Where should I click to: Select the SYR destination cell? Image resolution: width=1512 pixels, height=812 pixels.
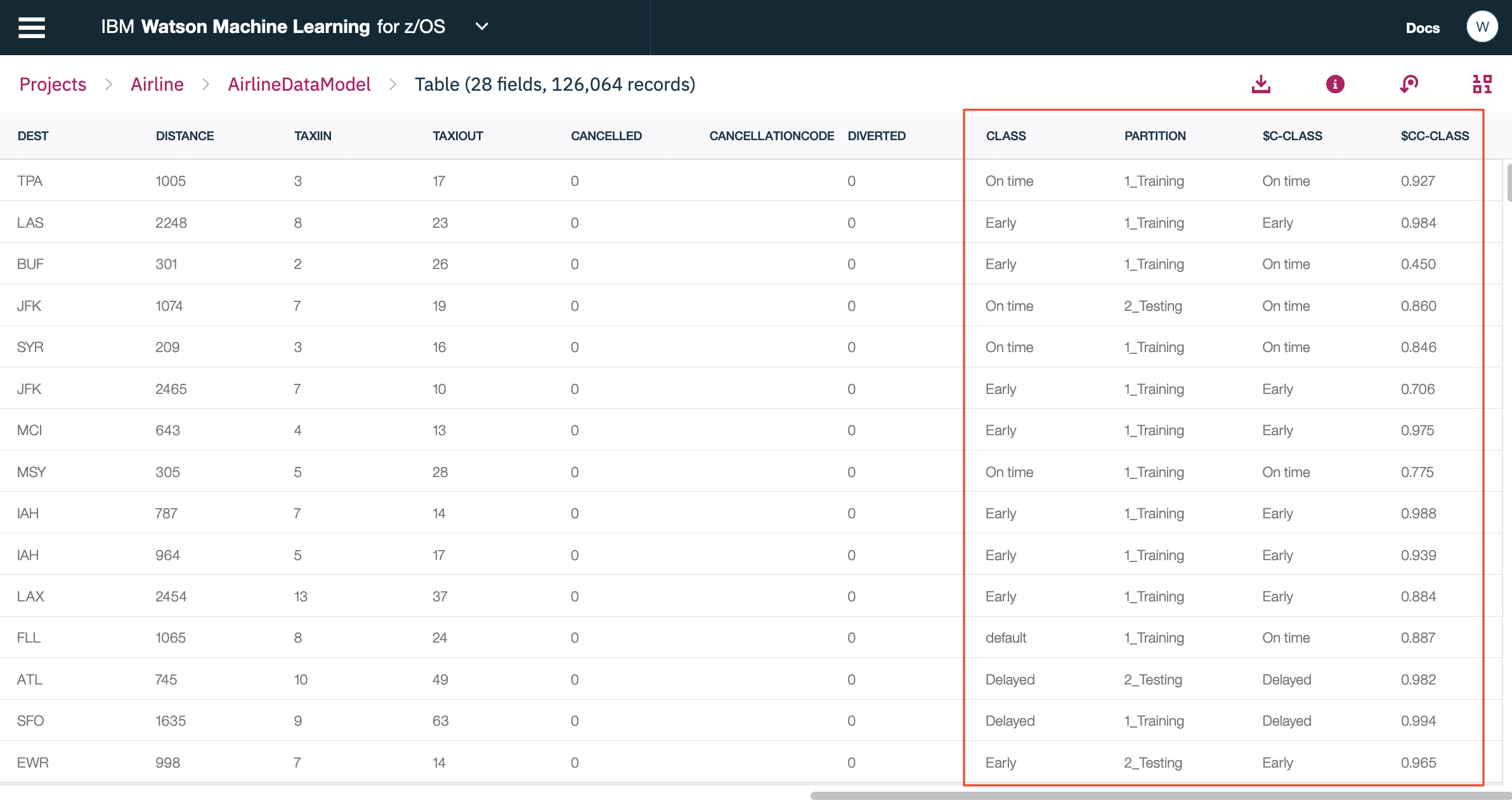click(30, 347)
